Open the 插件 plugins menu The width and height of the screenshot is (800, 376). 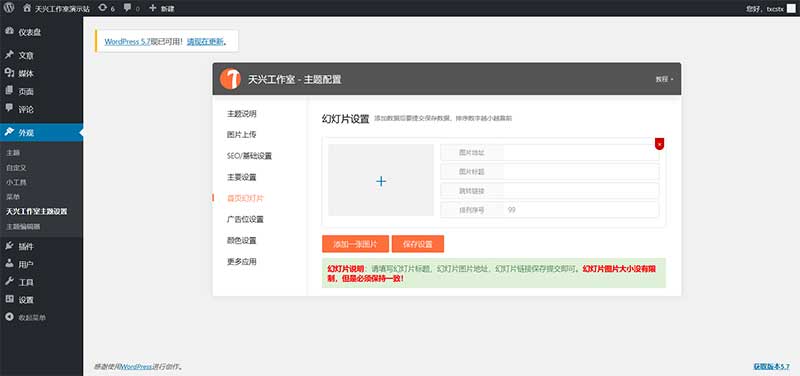pyautogui.click(x=41, y=246)
